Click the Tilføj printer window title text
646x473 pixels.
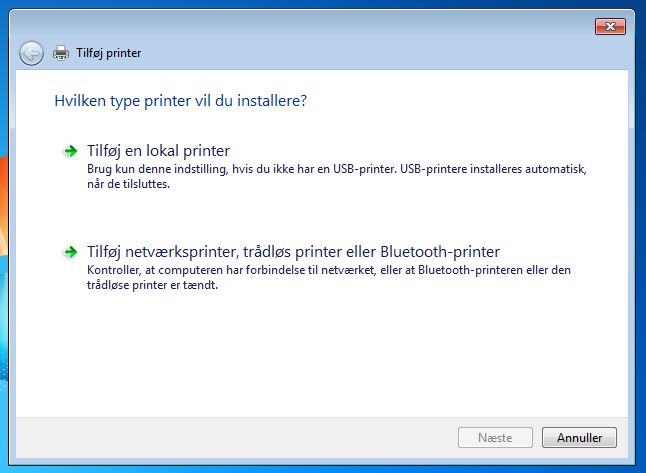109,53
